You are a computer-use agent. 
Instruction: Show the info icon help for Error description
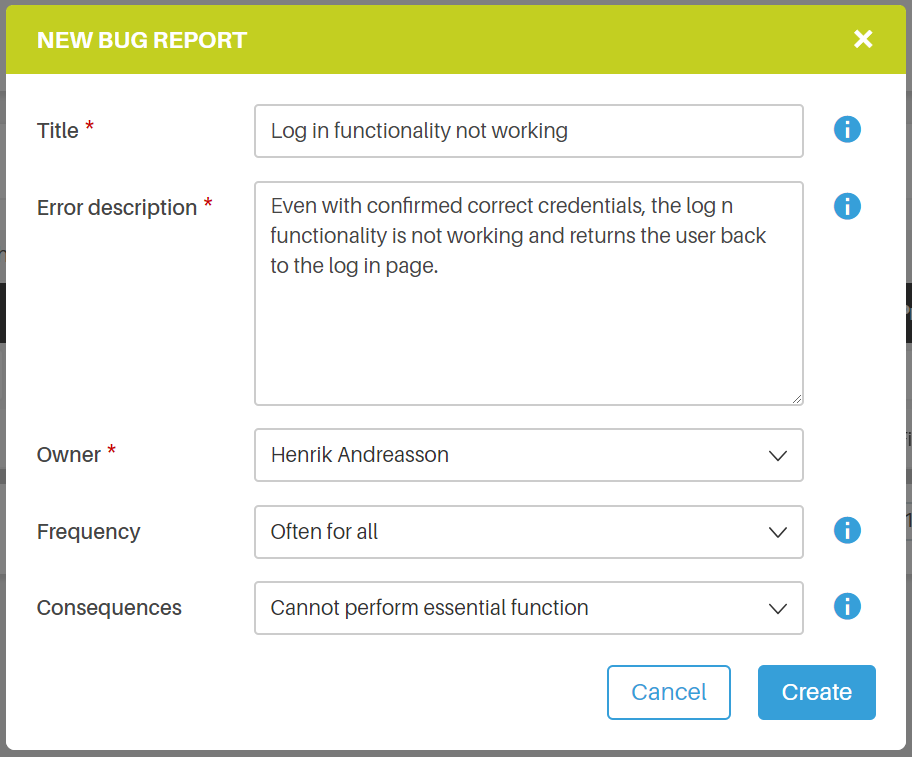tap(847, 206)
